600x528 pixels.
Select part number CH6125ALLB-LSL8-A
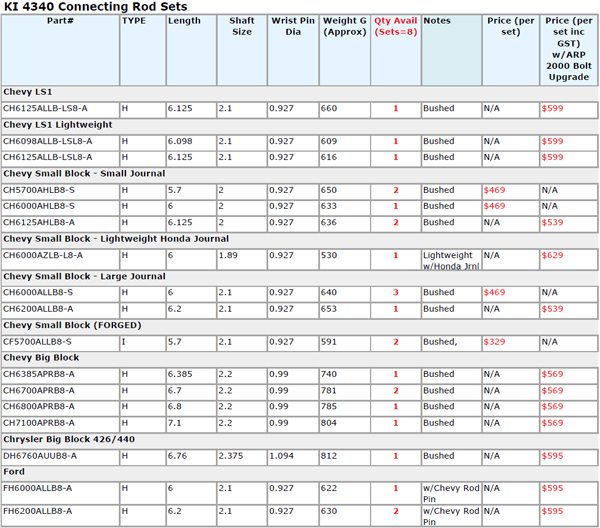[x=47, y=157]
